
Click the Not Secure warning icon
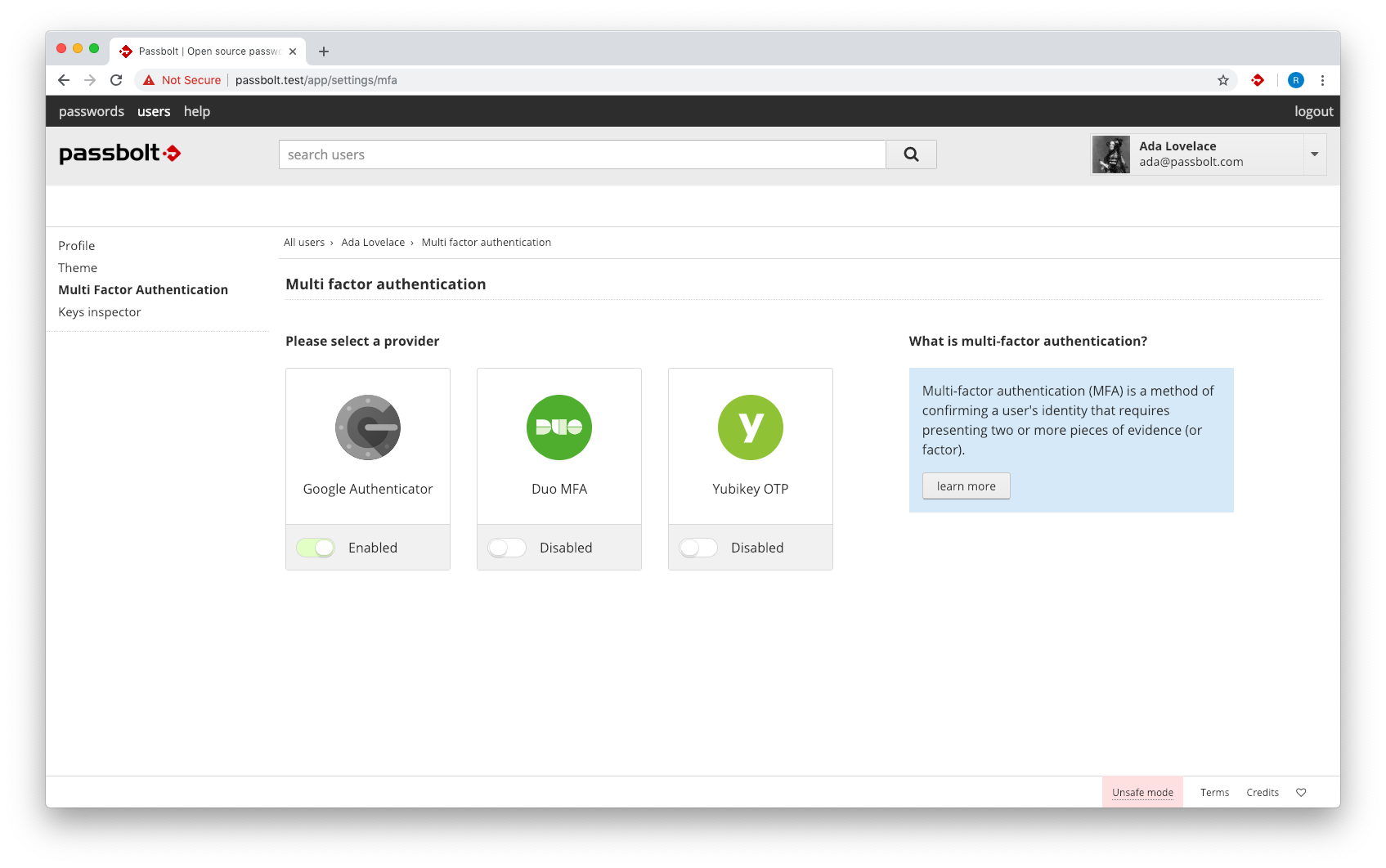pyautogui.click(x=149, y=80)
